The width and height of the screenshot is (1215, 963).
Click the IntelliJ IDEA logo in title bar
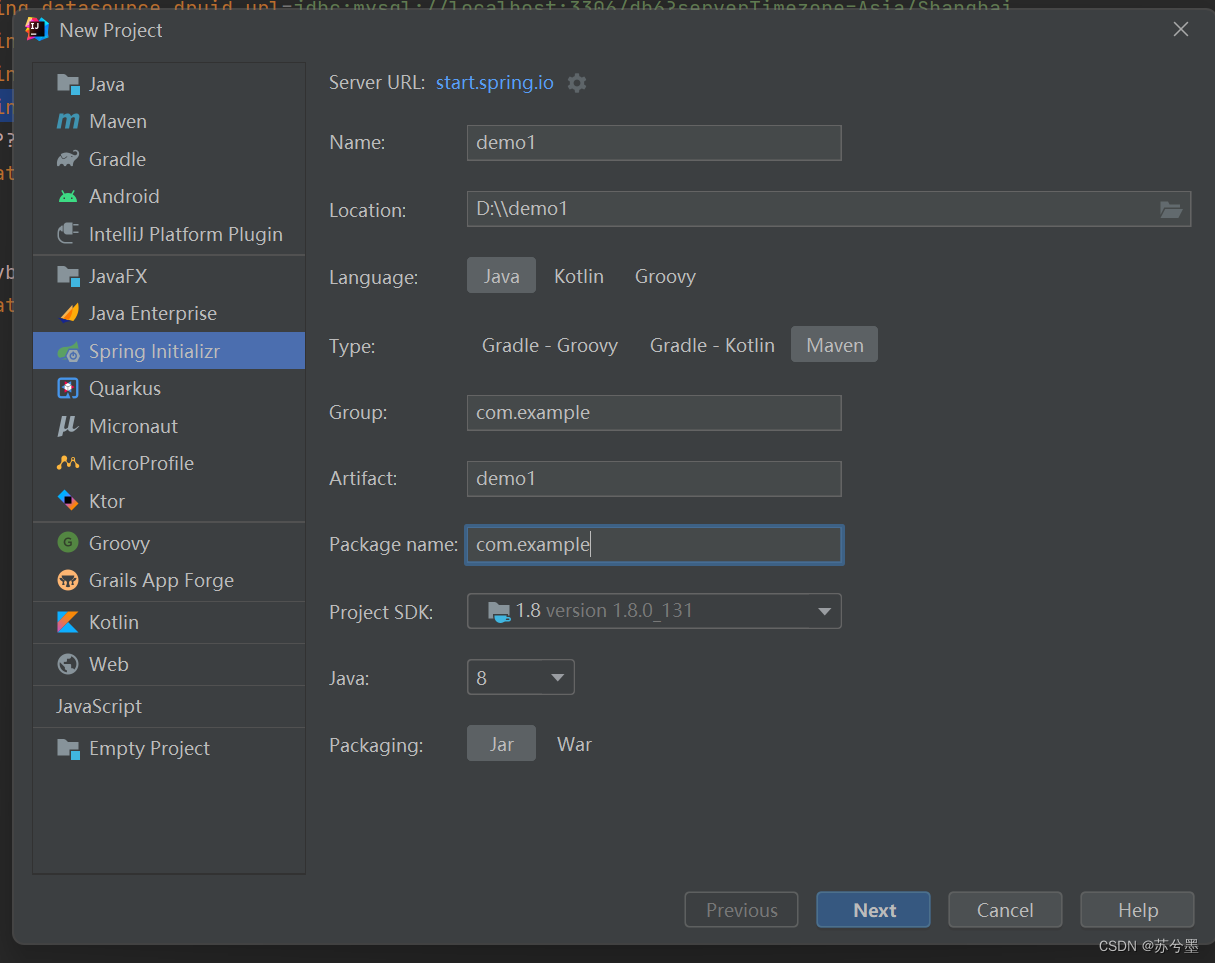[37, 29]
